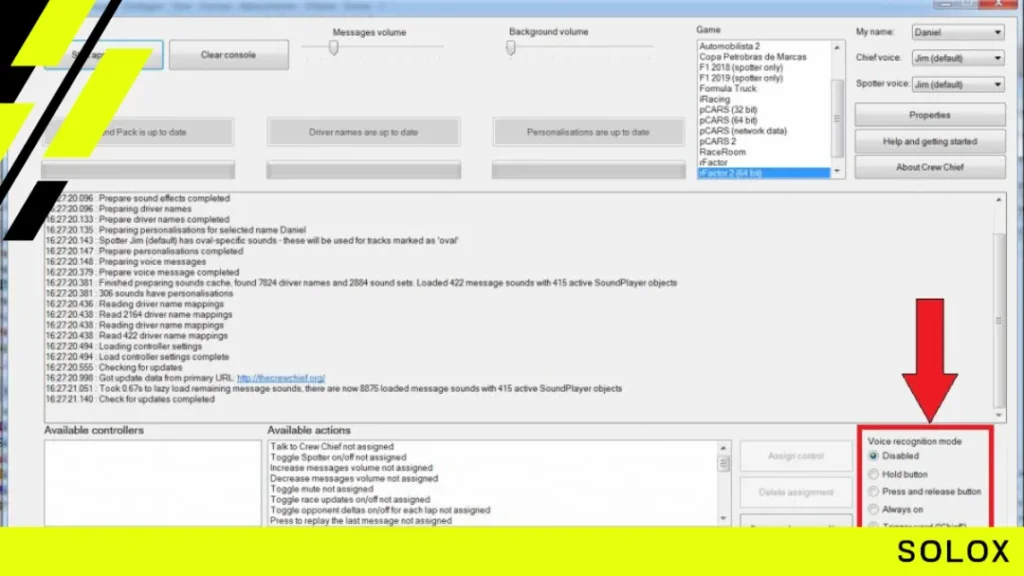Click the Assign control button
This screenshot has height=576, width=1024.
tap(796, 456)
